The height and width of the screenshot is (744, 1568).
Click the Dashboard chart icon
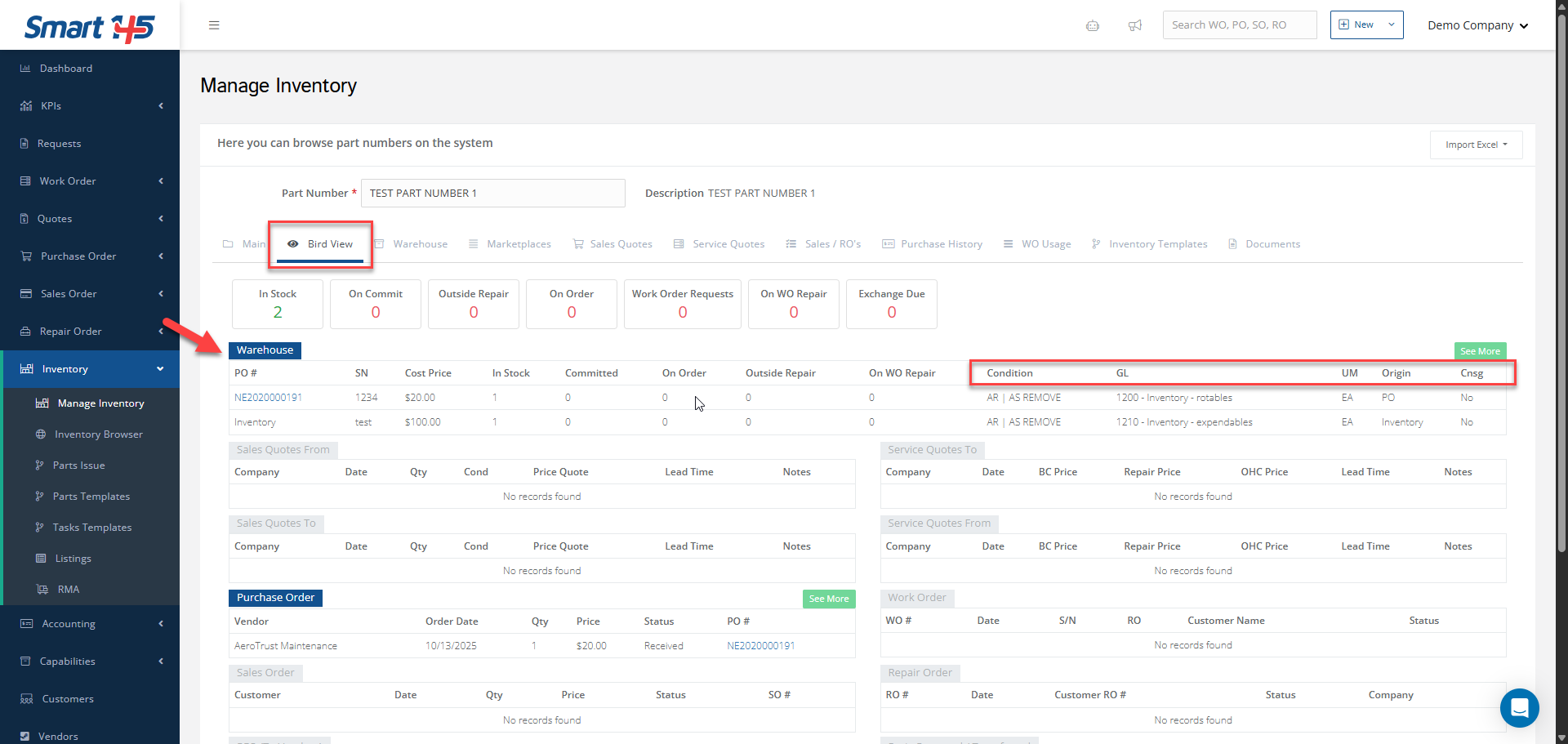point(25,69)
